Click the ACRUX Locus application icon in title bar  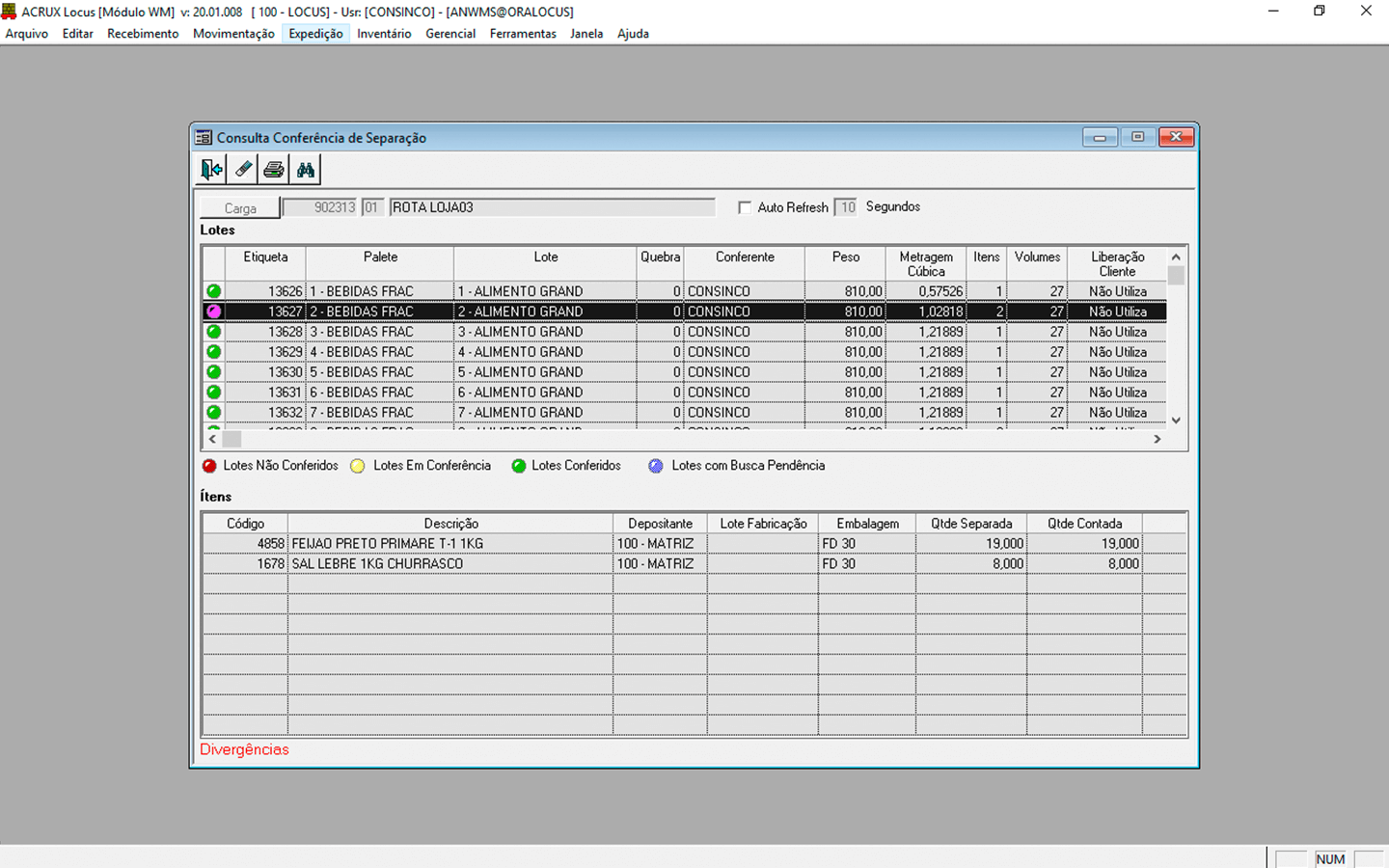[10, 12]
